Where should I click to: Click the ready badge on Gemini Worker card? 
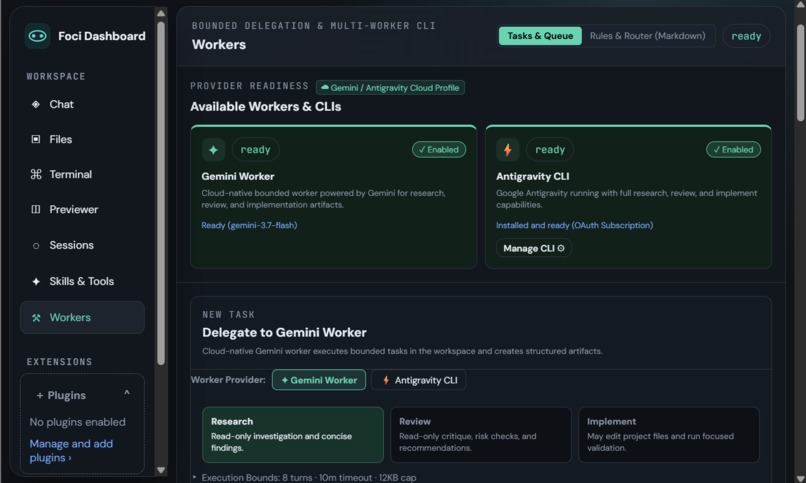(255, 150)
